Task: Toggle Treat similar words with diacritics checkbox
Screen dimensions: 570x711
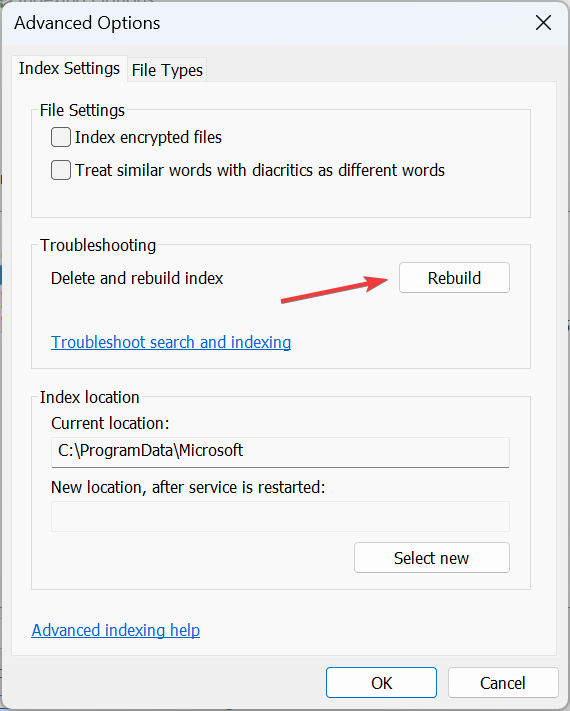Action: [61, 170]
